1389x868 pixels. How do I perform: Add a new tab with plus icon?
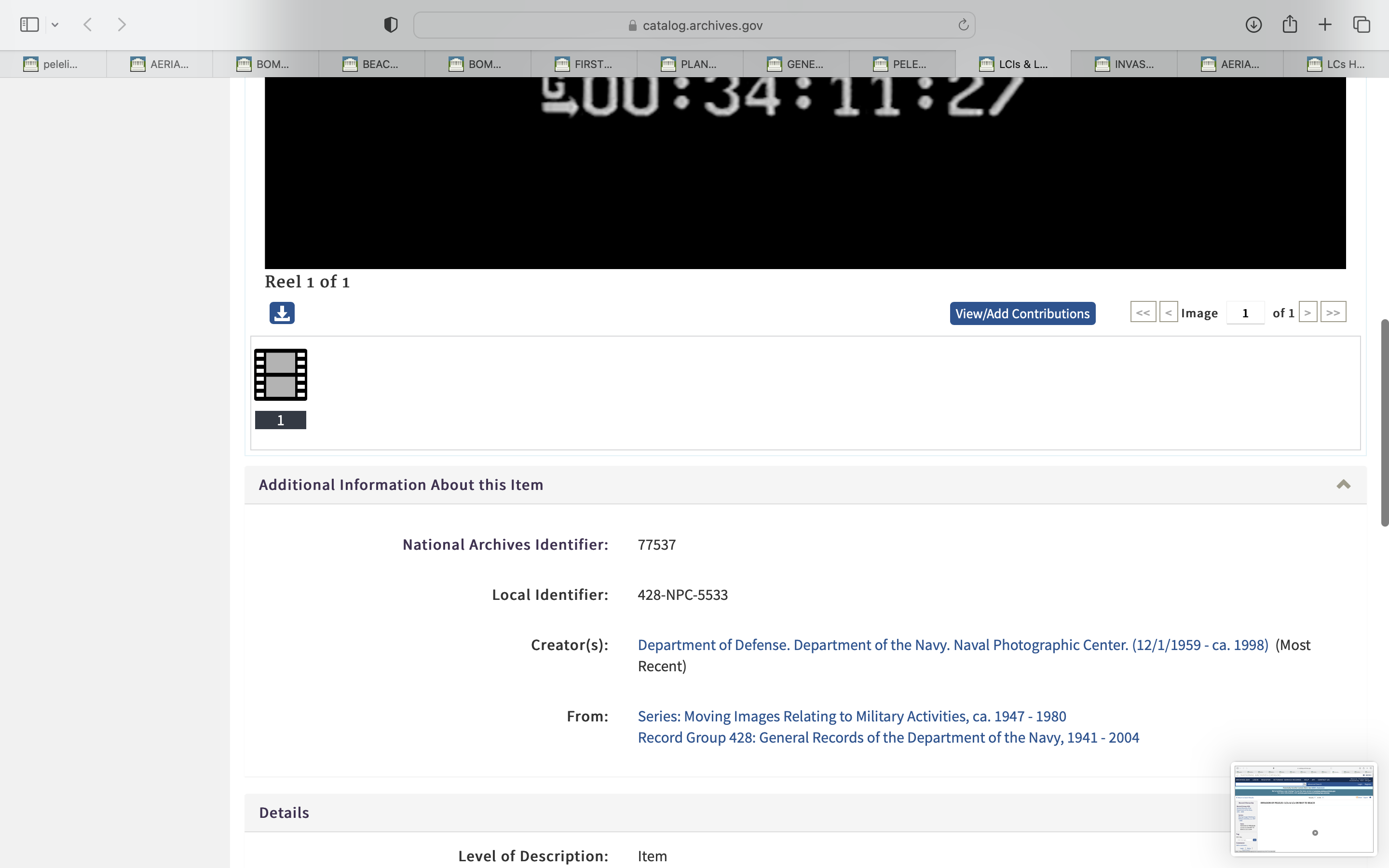click(1325, 25)
